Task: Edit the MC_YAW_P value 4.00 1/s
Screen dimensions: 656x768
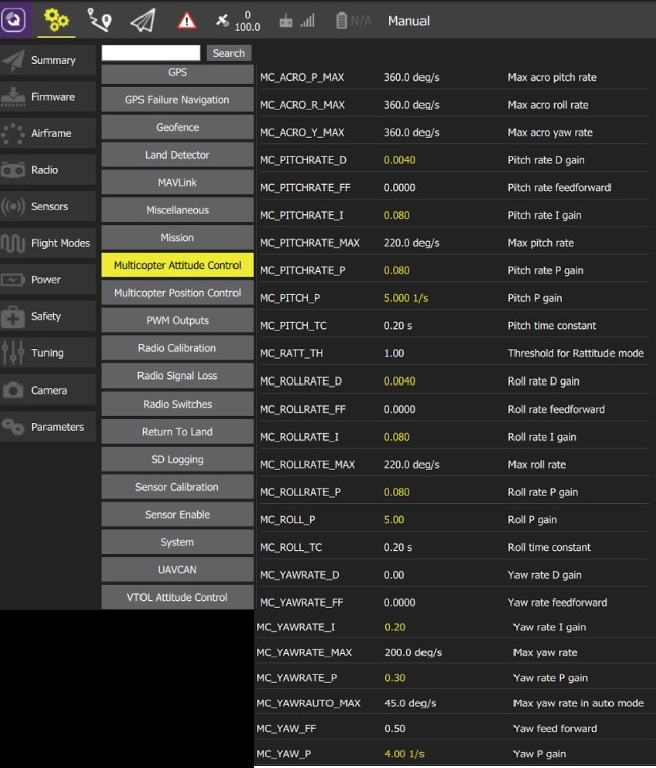Action: [404, 754]
